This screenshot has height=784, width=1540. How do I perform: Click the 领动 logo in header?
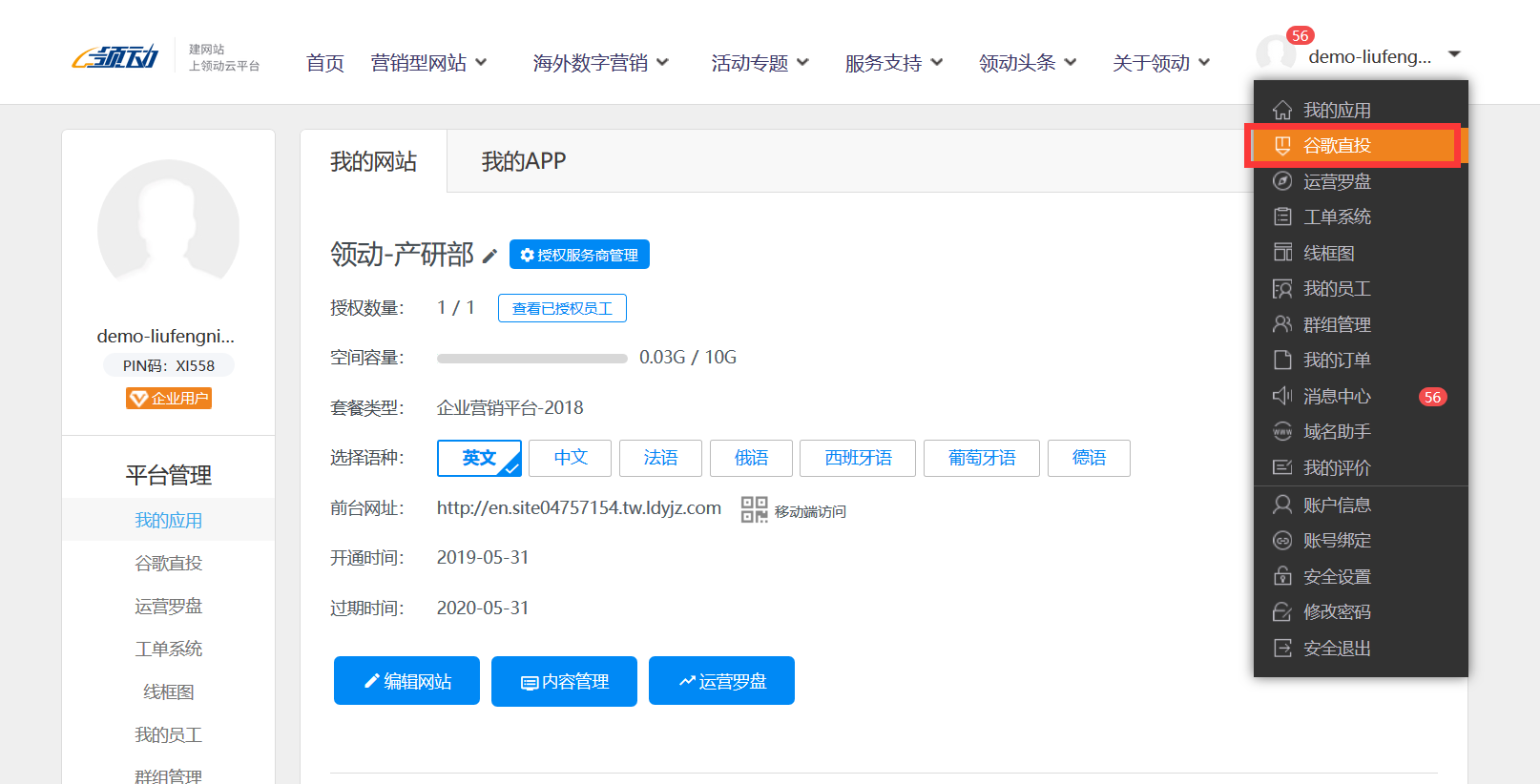[115, 57]
